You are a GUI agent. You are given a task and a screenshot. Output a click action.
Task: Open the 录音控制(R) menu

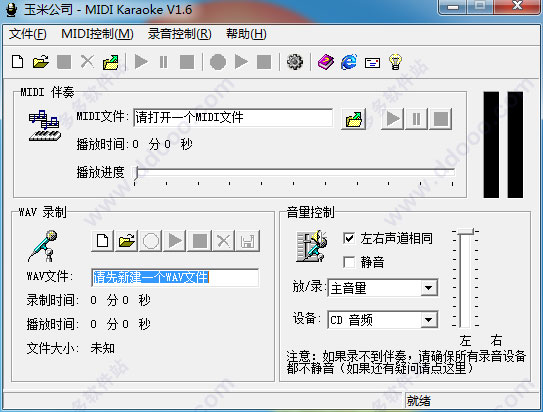coord(180,34)
